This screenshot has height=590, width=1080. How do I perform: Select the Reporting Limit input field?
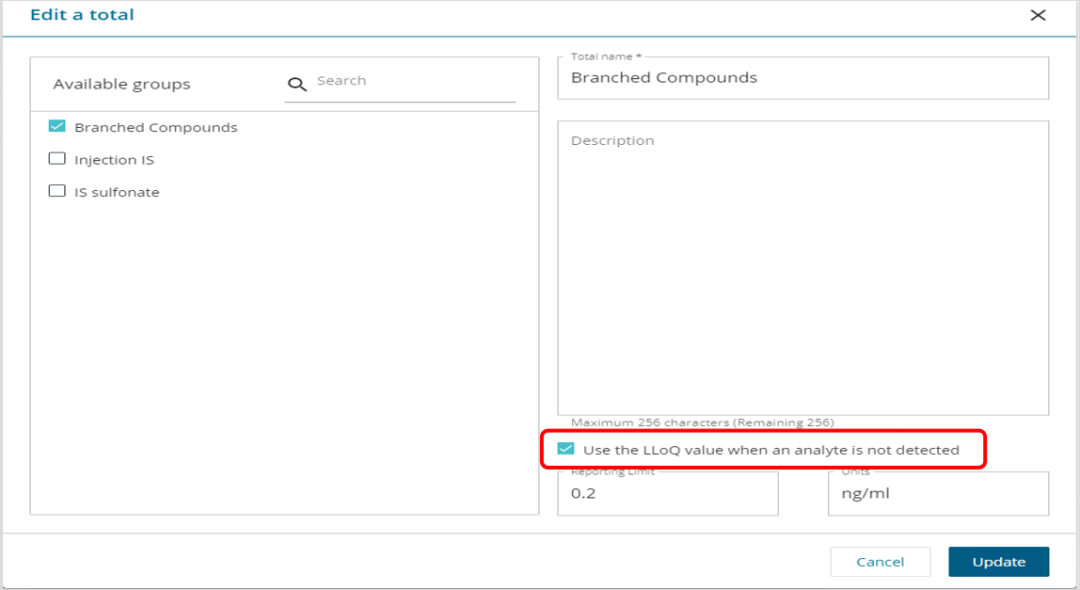(667, 494)
